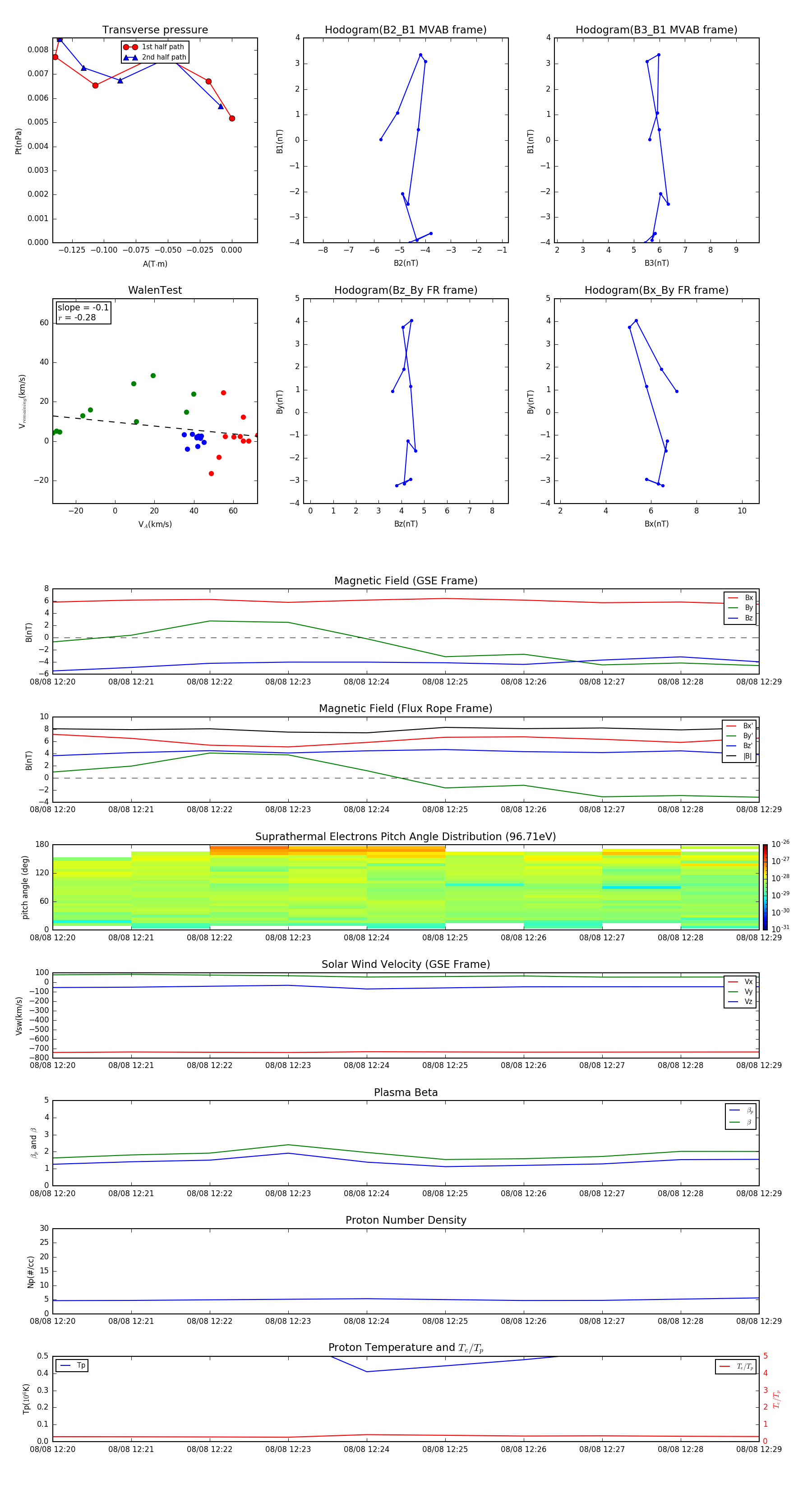Click the 'Transverse pressure' plot title
812x1489 pixels.
tap(155, 30)
